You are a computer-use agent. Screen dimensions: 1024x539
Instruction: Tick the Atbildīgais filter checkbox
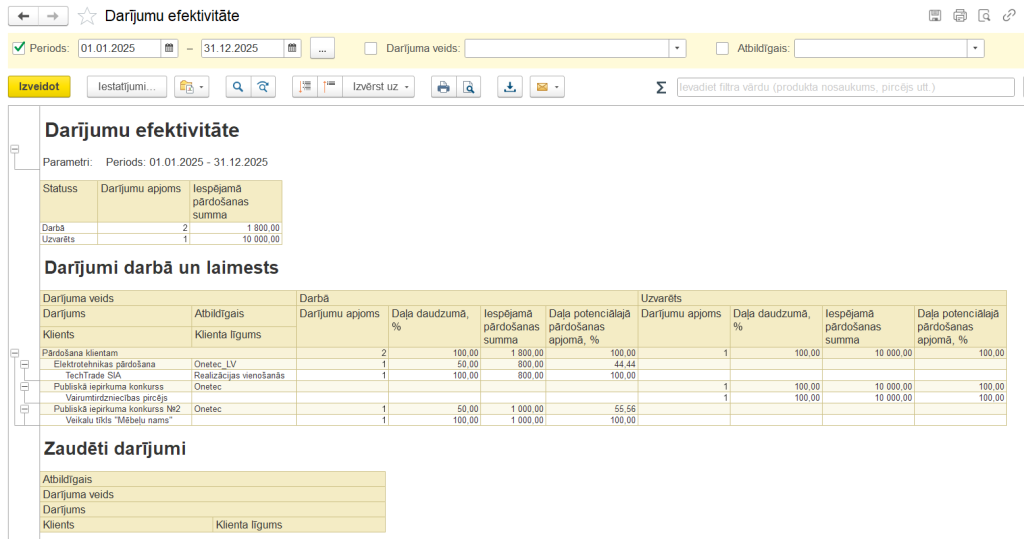pos(723,48)
